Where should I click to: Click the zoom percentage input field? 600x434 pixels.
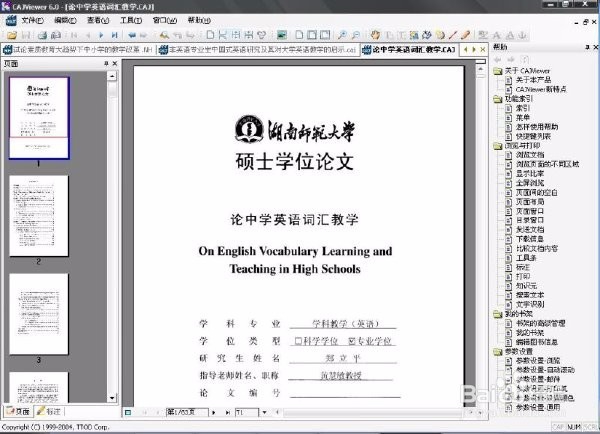coord(247,413)
